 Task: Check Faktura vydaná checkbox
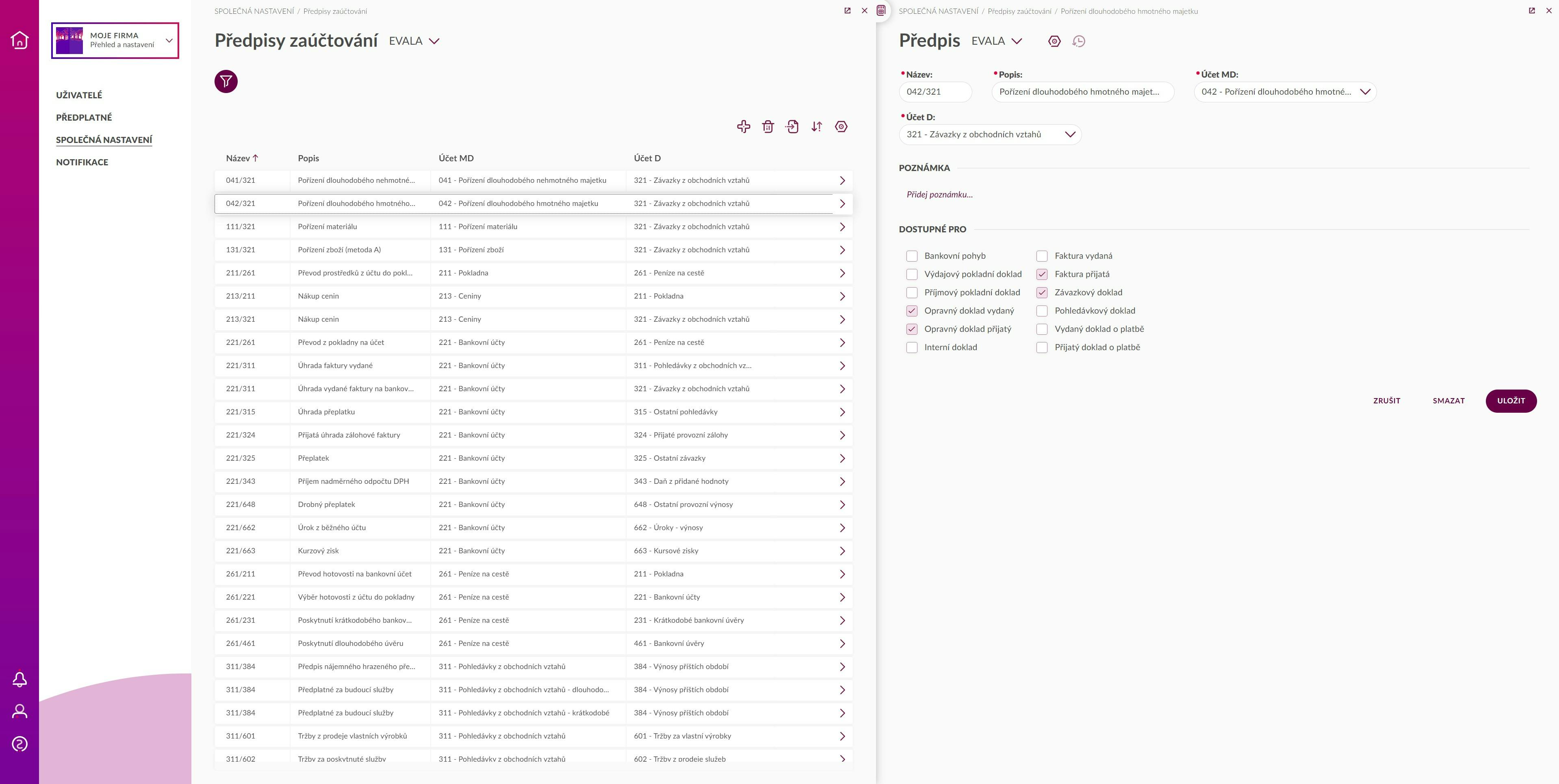click(1041, 256)
